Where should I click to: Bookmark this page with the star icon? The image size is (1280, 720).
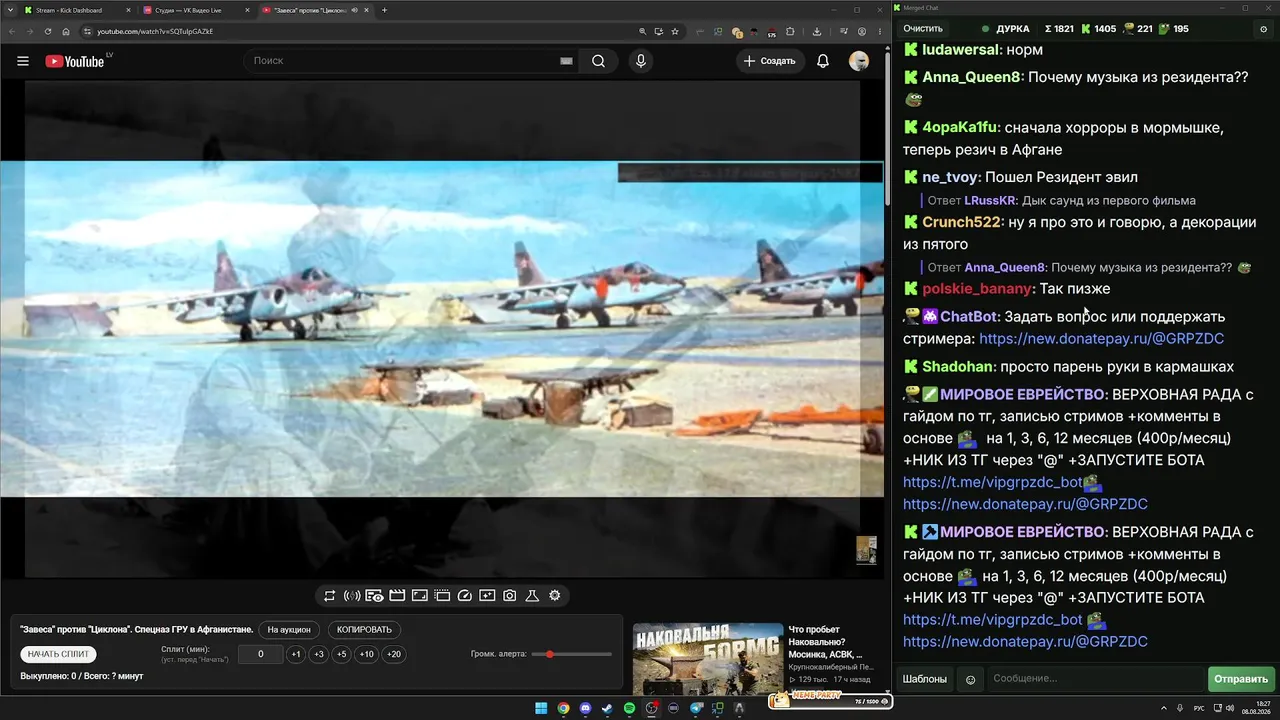pyautogui.click(x=677, y=31)
